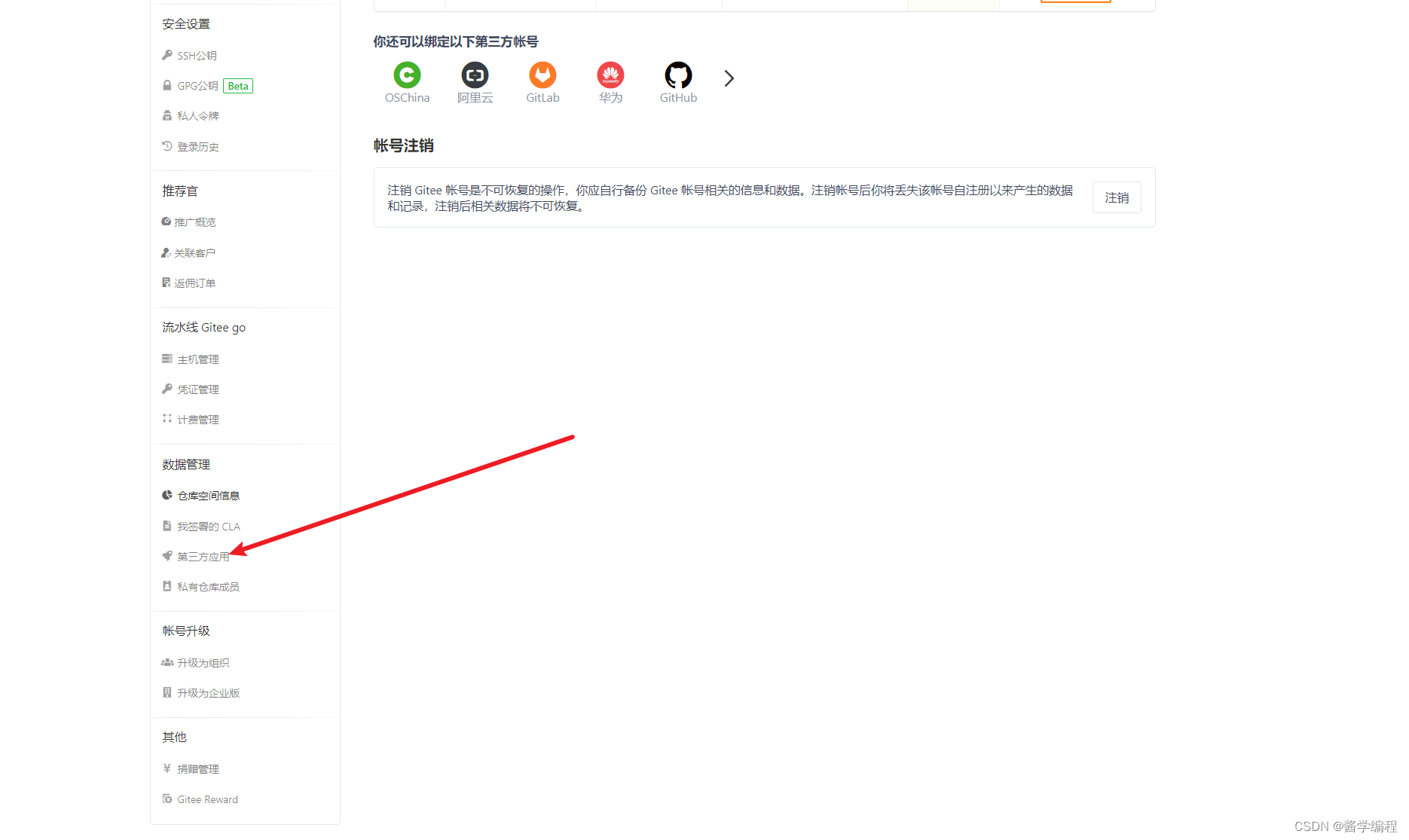Open the Gitee Reward page
Image resolution: width=1409 pixels, height=840 pixels.
(x=207, y=799)
